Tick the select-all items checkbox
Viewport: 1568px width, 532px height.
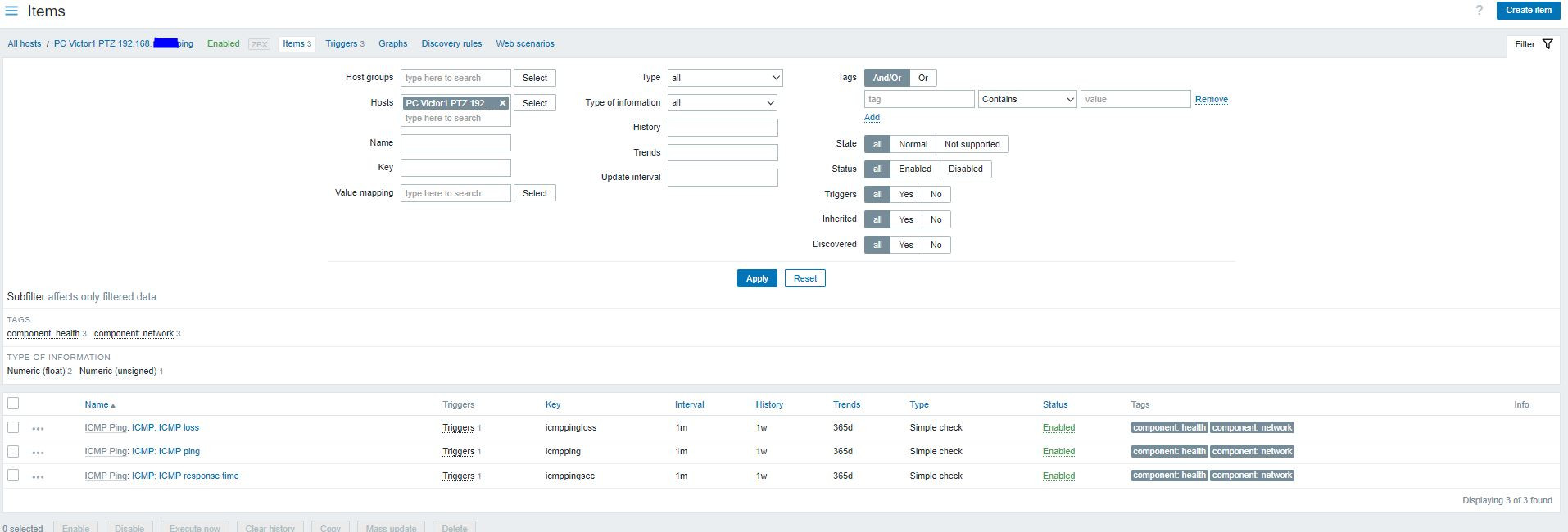tap(13, 403)
